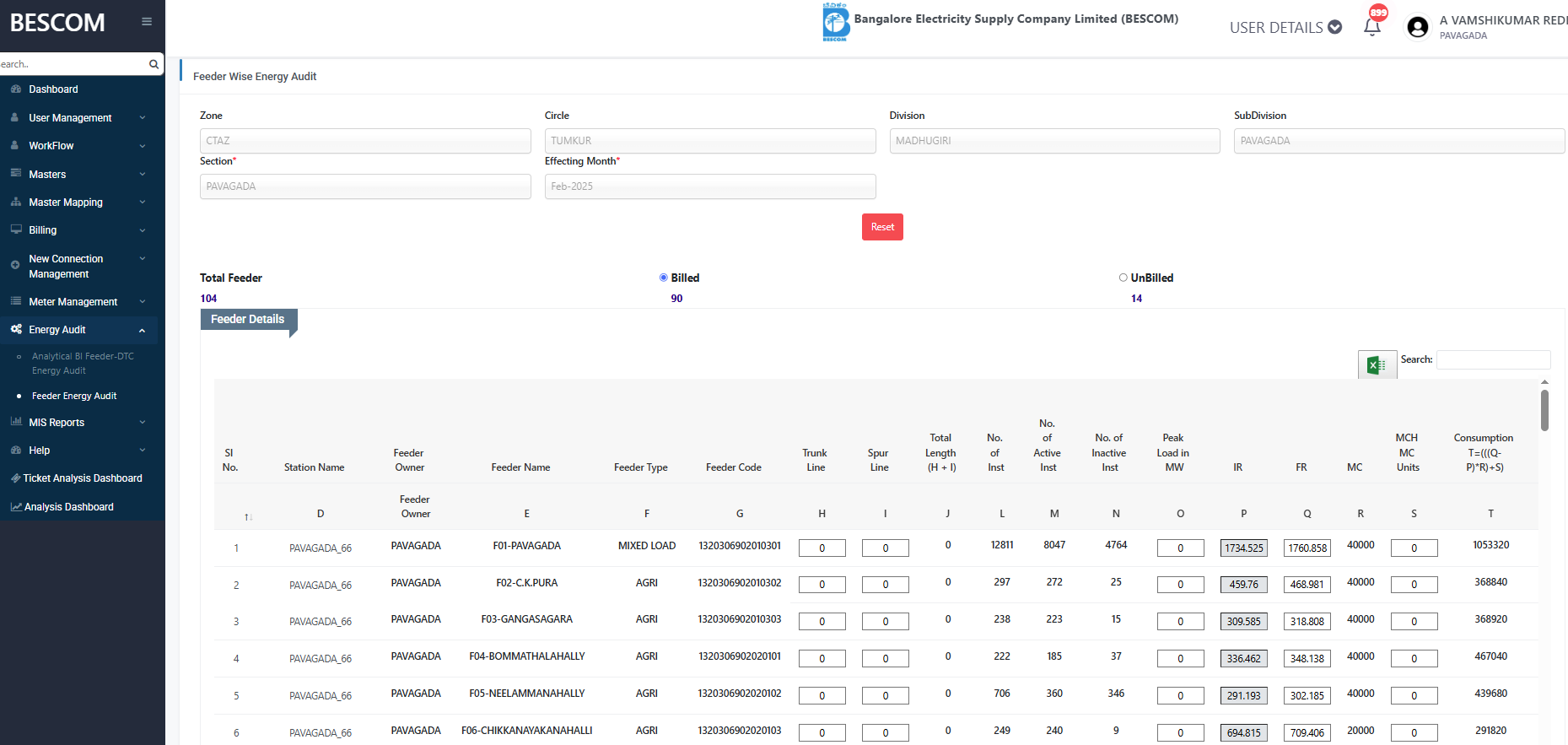Export table with the Excel icon
1568x745 pixels.
click(x=1377, y=364)
